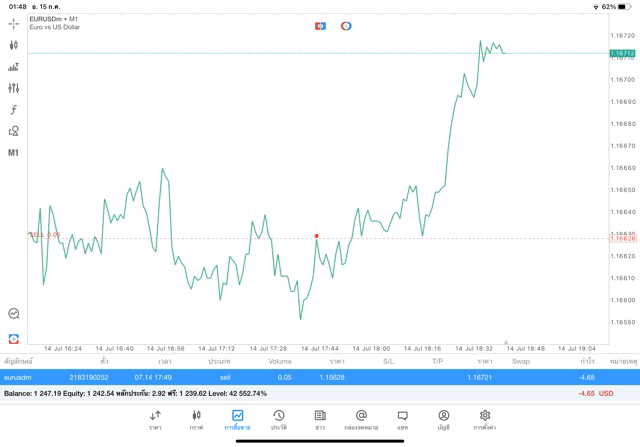Open the ข่าว news tab
This screenshot has height=447, width=640.
[319, 419]
